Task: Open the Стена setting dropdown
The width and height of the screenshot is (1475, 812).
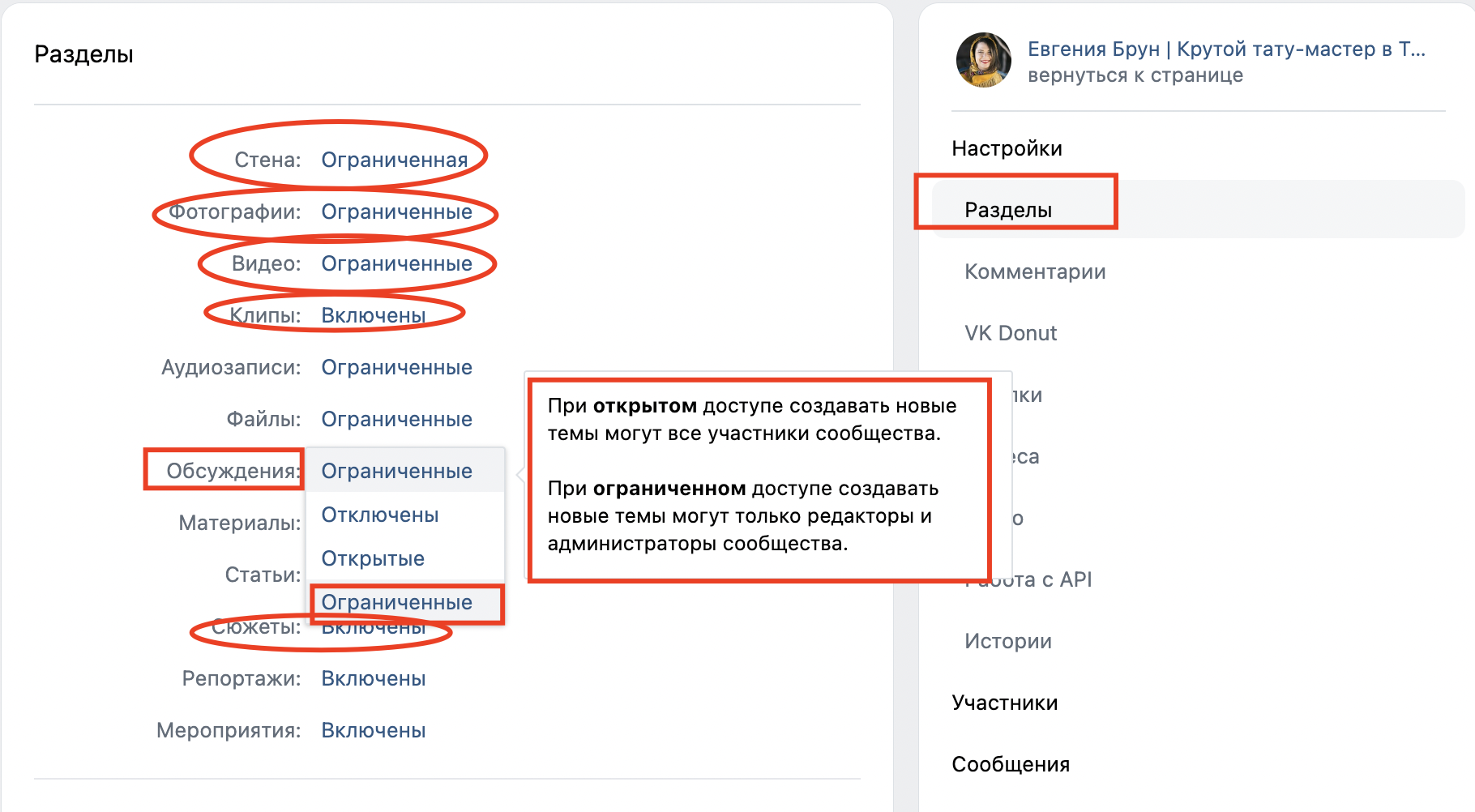Action: pyautogui.click(x=395, y=160)
